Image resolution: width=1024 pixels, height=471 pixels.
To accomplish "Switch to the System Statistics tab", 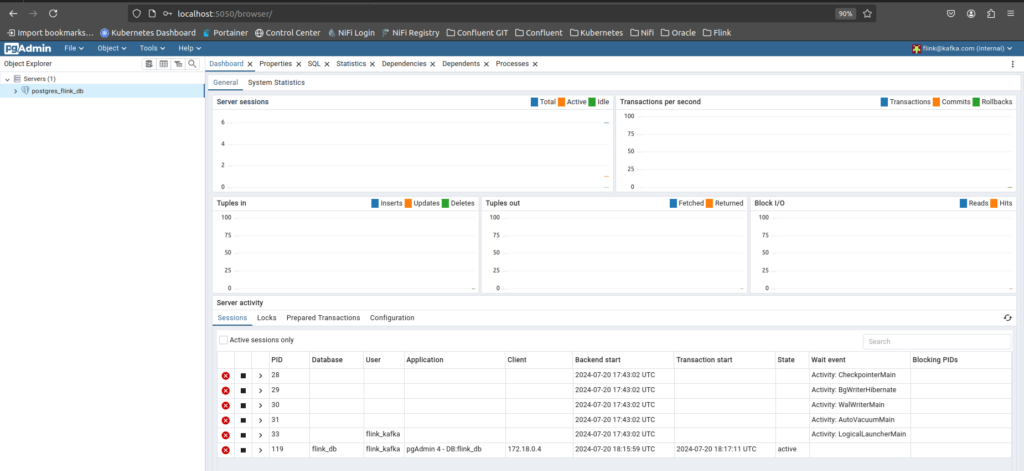I will [276, 82].
